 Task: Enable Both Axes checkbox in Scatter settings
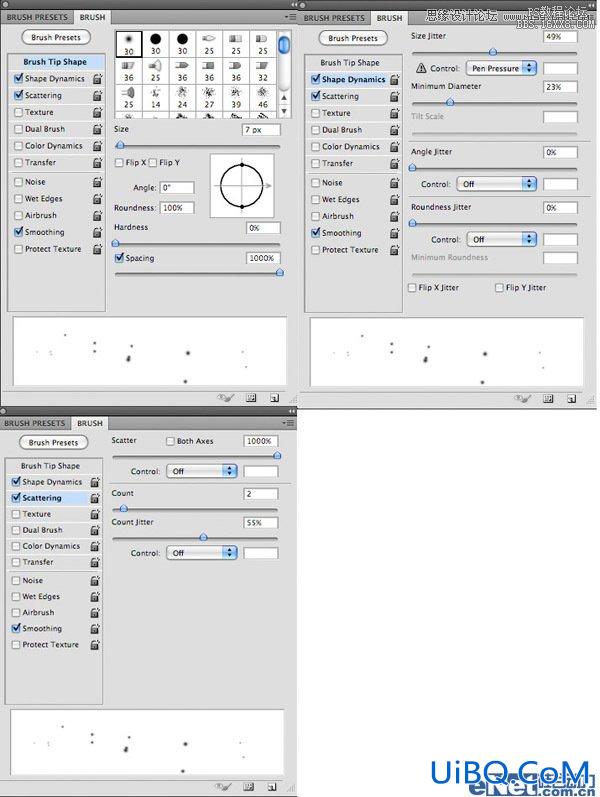(171, 441)
